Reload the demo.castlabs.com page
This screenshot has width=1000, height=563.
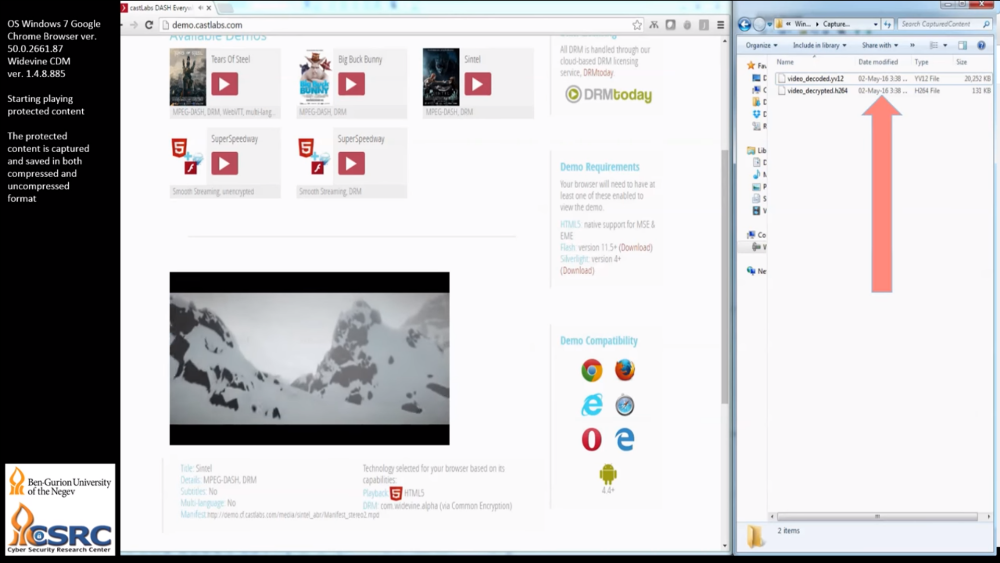pos(149,25)
